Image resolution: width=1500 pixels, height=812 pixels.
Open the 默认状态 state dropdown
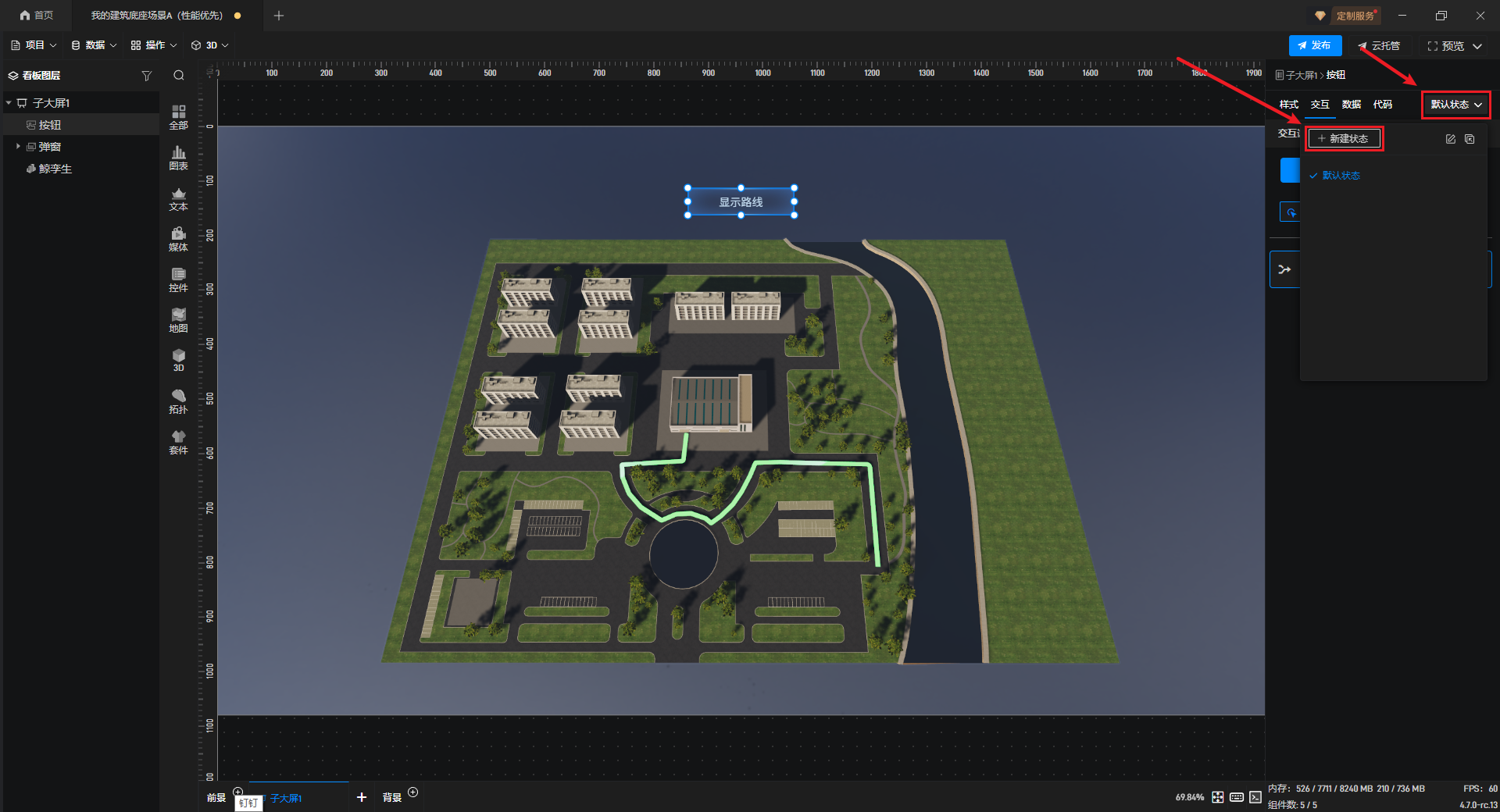point(1456,105)
